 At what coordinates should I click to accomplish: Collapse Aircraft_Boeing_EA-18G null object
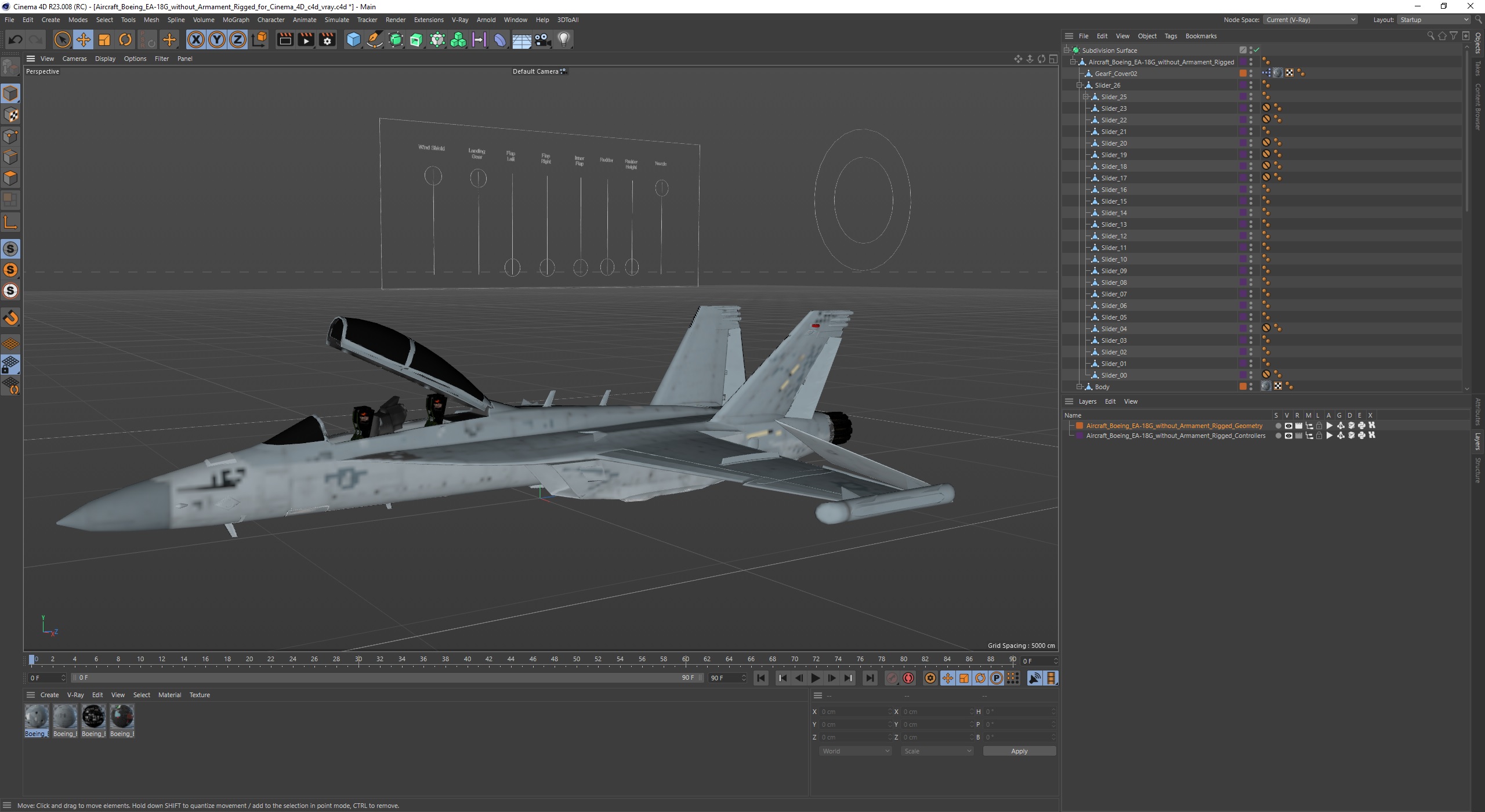[x=1073, y=61]
